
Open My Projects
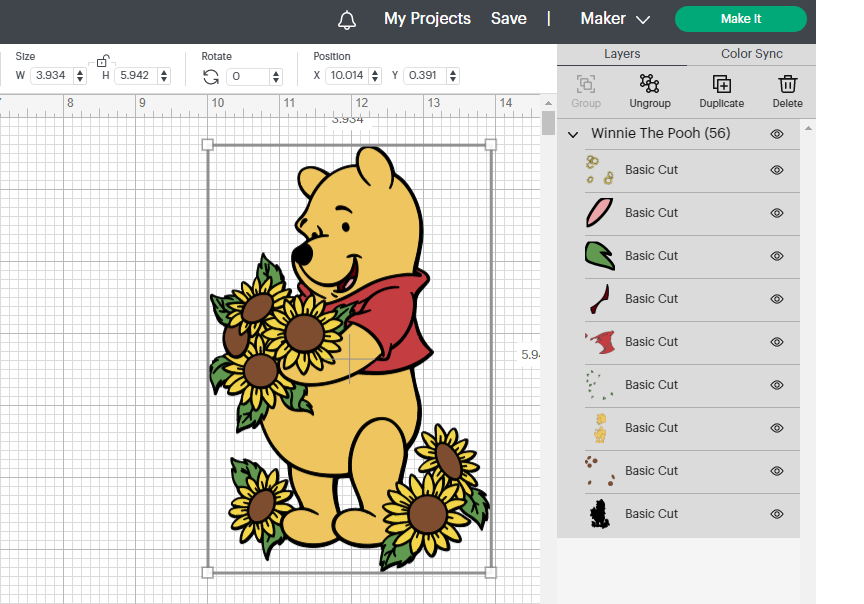pyautogui.click(x=428, y=19)
